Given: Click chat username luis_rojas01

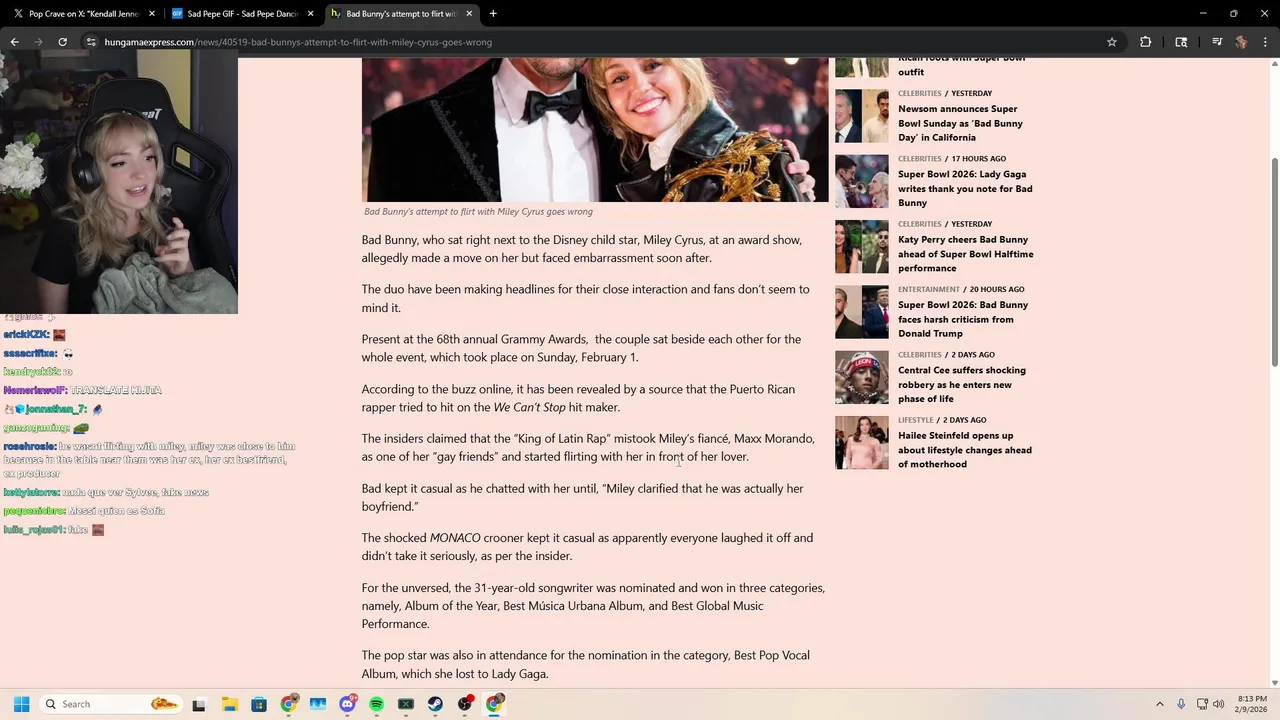Looking at the screenshot, I should (x=34, y=530).
